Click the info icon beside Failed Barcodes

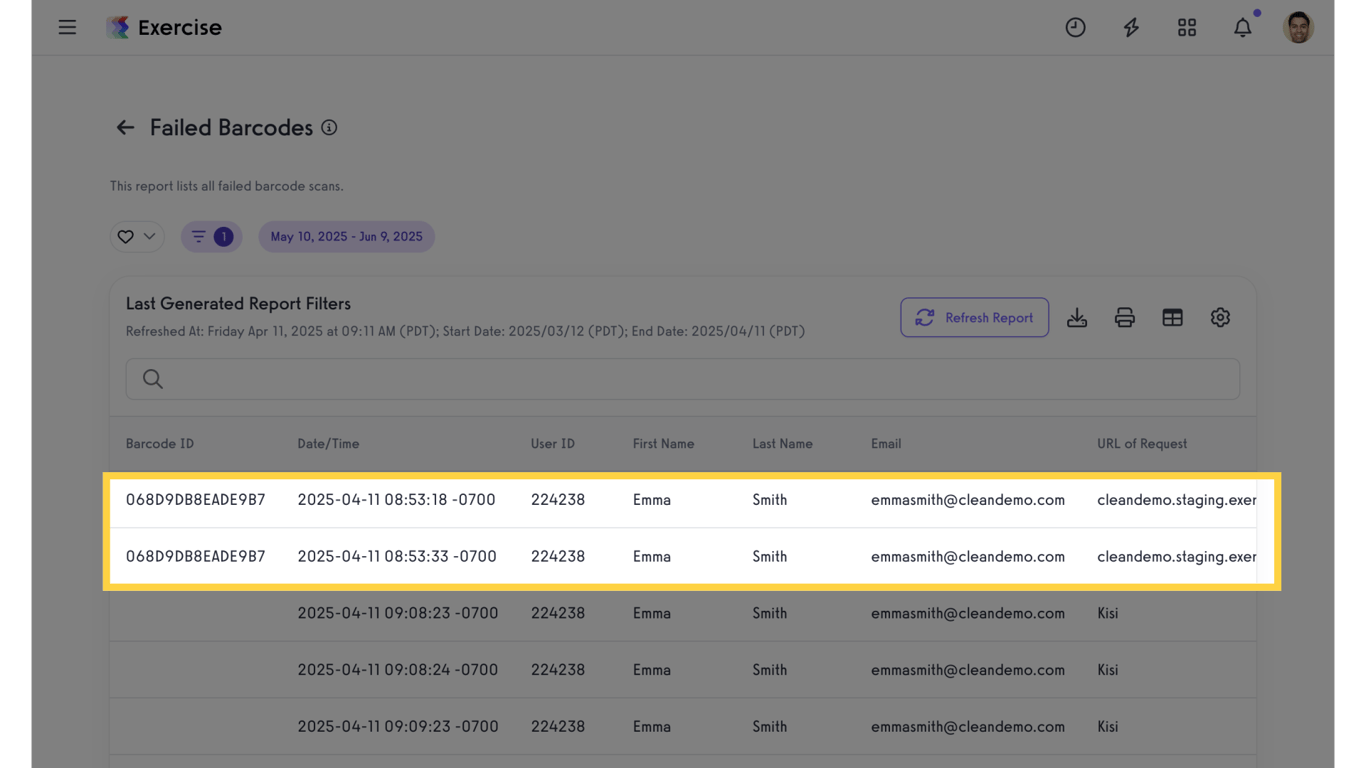(329, 128)
